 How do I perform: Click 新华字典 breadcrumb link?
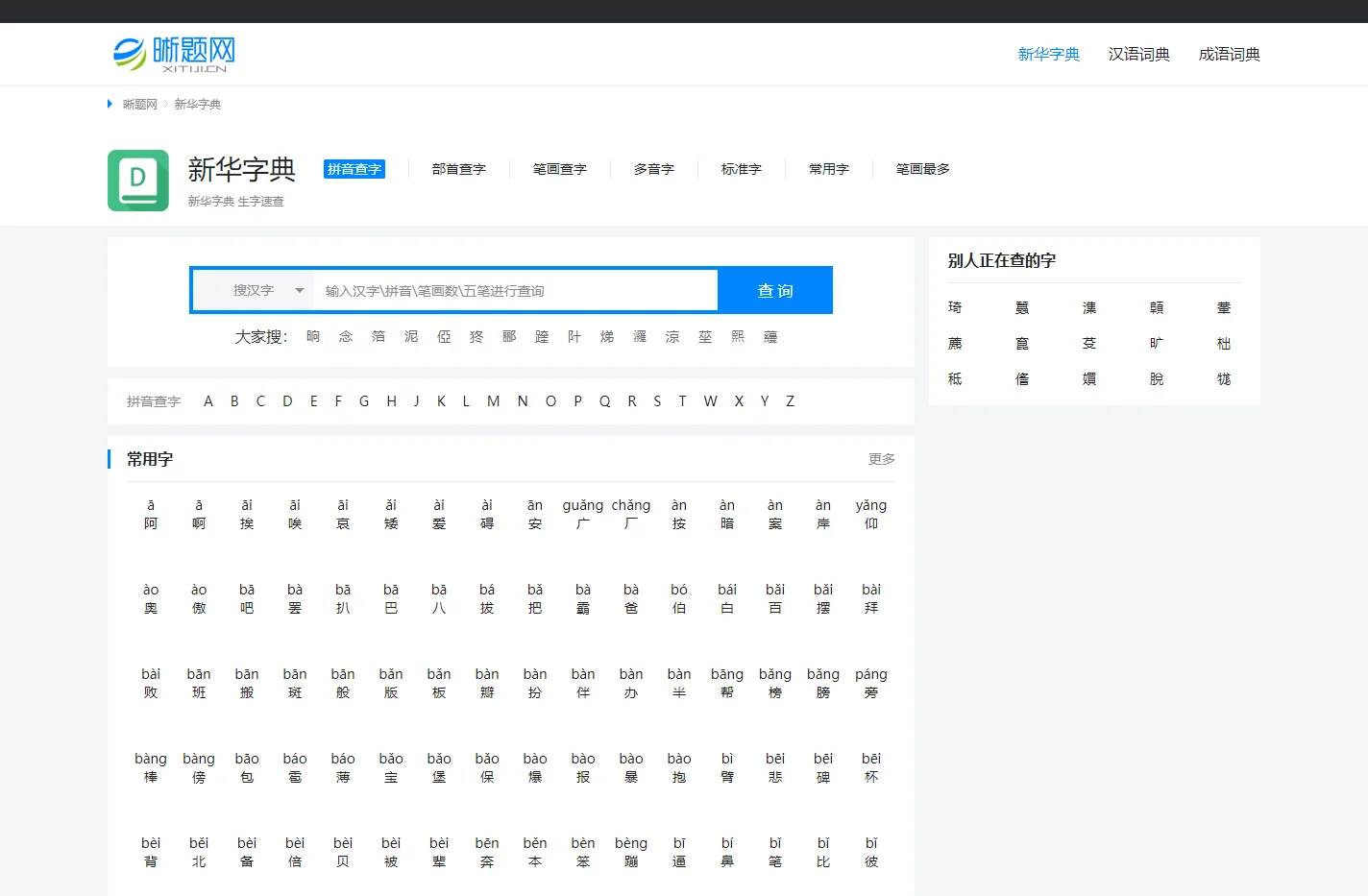click(198, 104)
